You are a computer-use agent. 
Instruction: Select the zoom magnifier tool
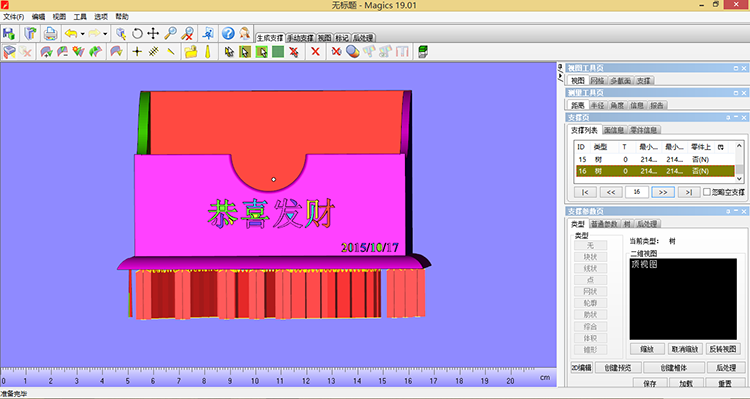click(170, 33)
